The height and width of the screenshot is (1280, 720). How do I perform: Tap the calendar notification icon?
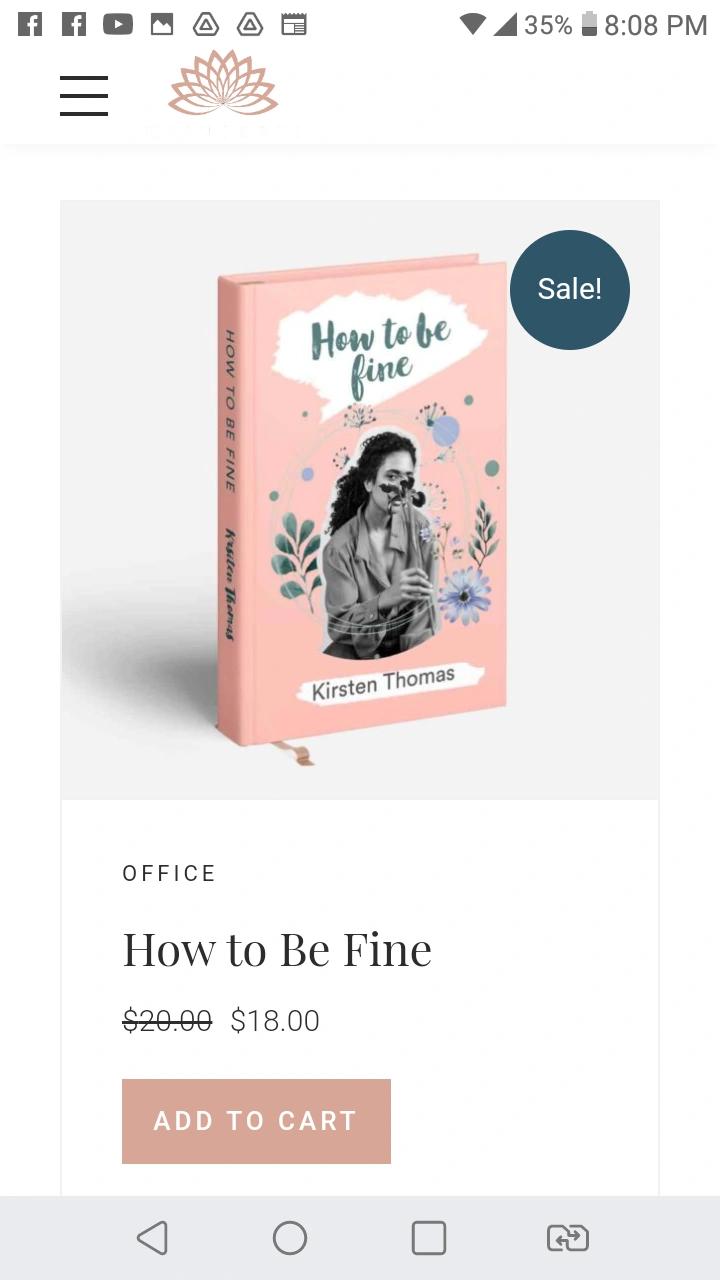click(x=294, y=24)
